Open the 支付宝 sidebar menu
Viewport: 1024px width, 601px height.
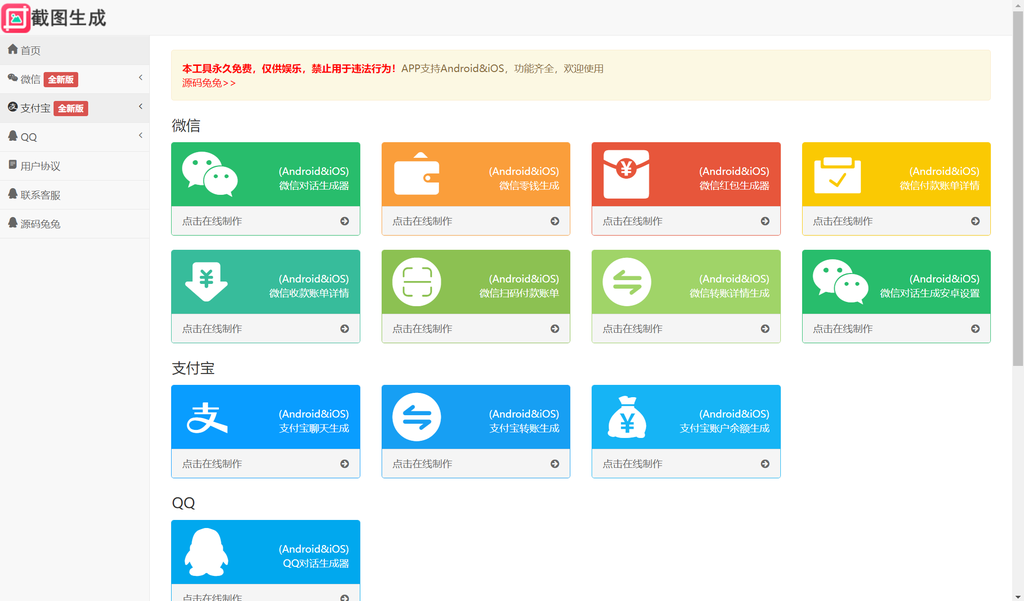pyautogui.click(x=74, y=108)
